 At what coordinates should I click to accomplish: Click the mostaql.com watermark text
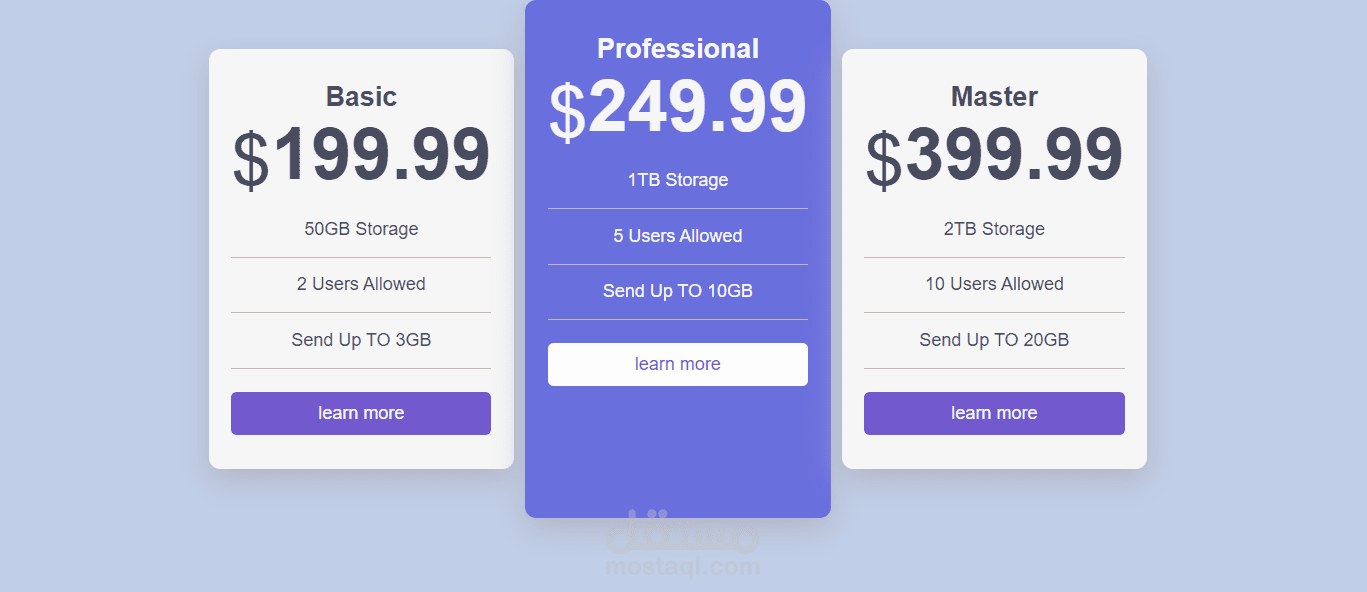pyautogui.click(x=683, y=568)
